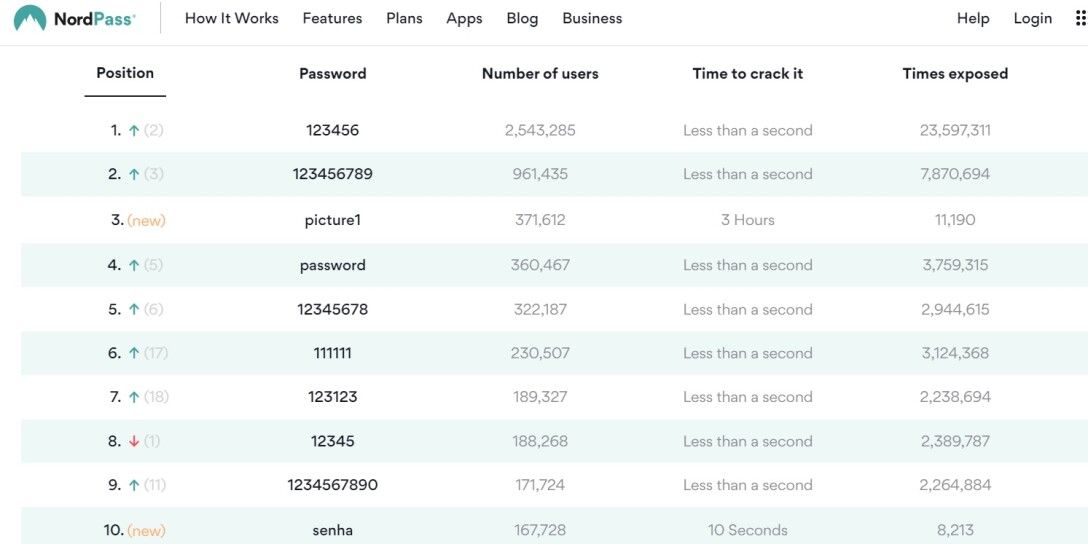Click the Help link

(973, 18)
